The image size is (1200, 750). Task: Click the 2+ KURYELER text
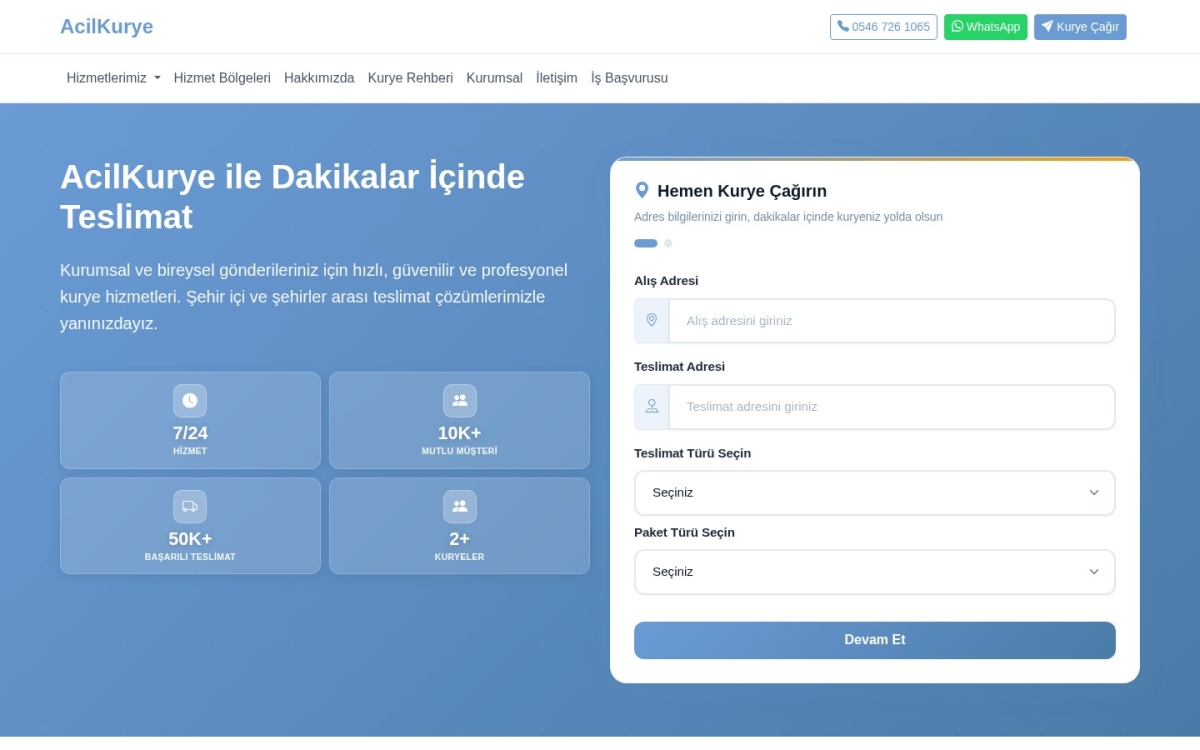[459, 545]
